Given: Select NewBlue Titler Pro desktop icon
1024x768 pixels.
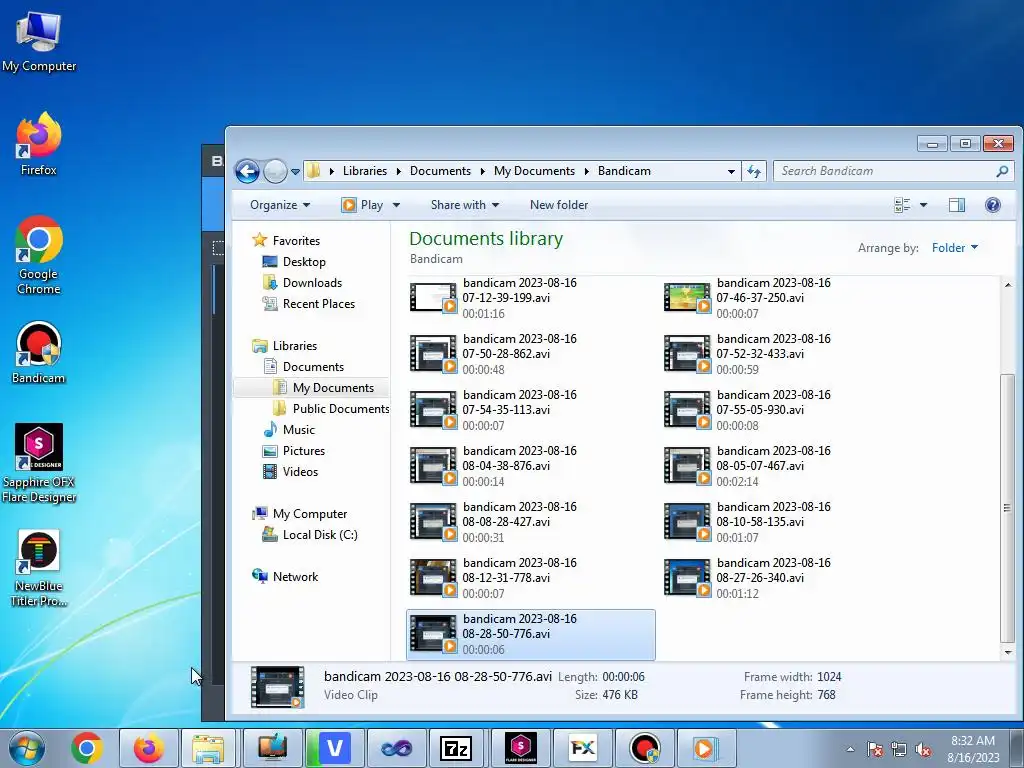Looking at the screenshot, I should (39, 568).
